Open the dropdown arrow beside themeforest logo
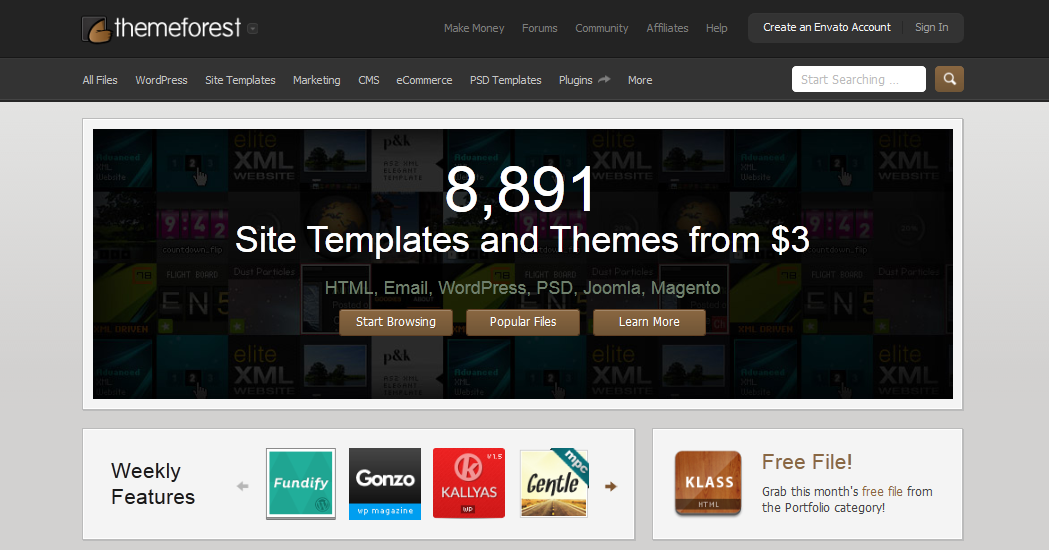The height and width of the screenshot is (550, 1049). [252, 29]
